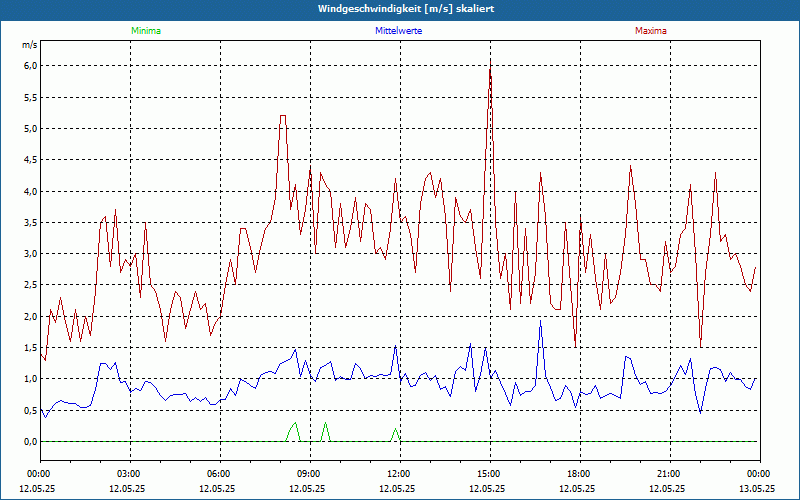The width and height of the screenshot is (800, 500).
Task: Click the 1,5 y-axis value
Action: (31, 348)
